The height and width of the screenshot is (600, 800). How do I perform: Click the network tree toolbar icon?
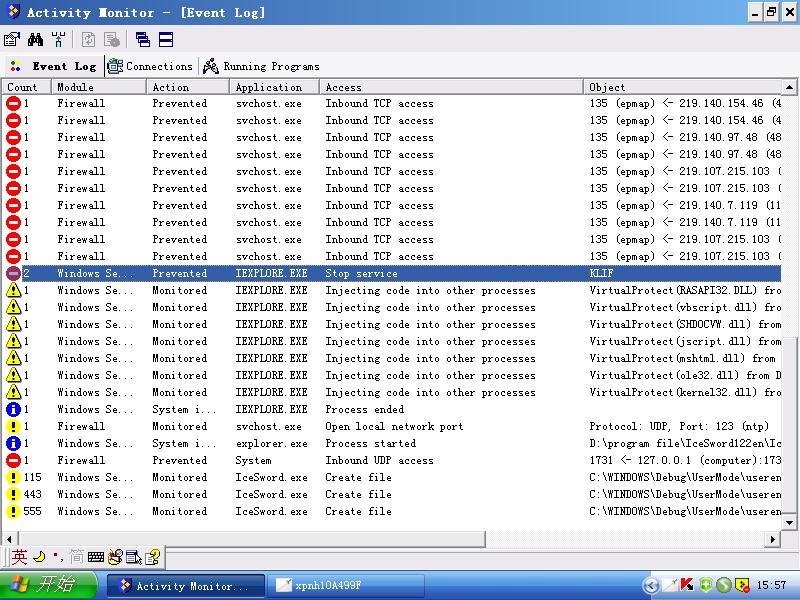click(58, 39)
